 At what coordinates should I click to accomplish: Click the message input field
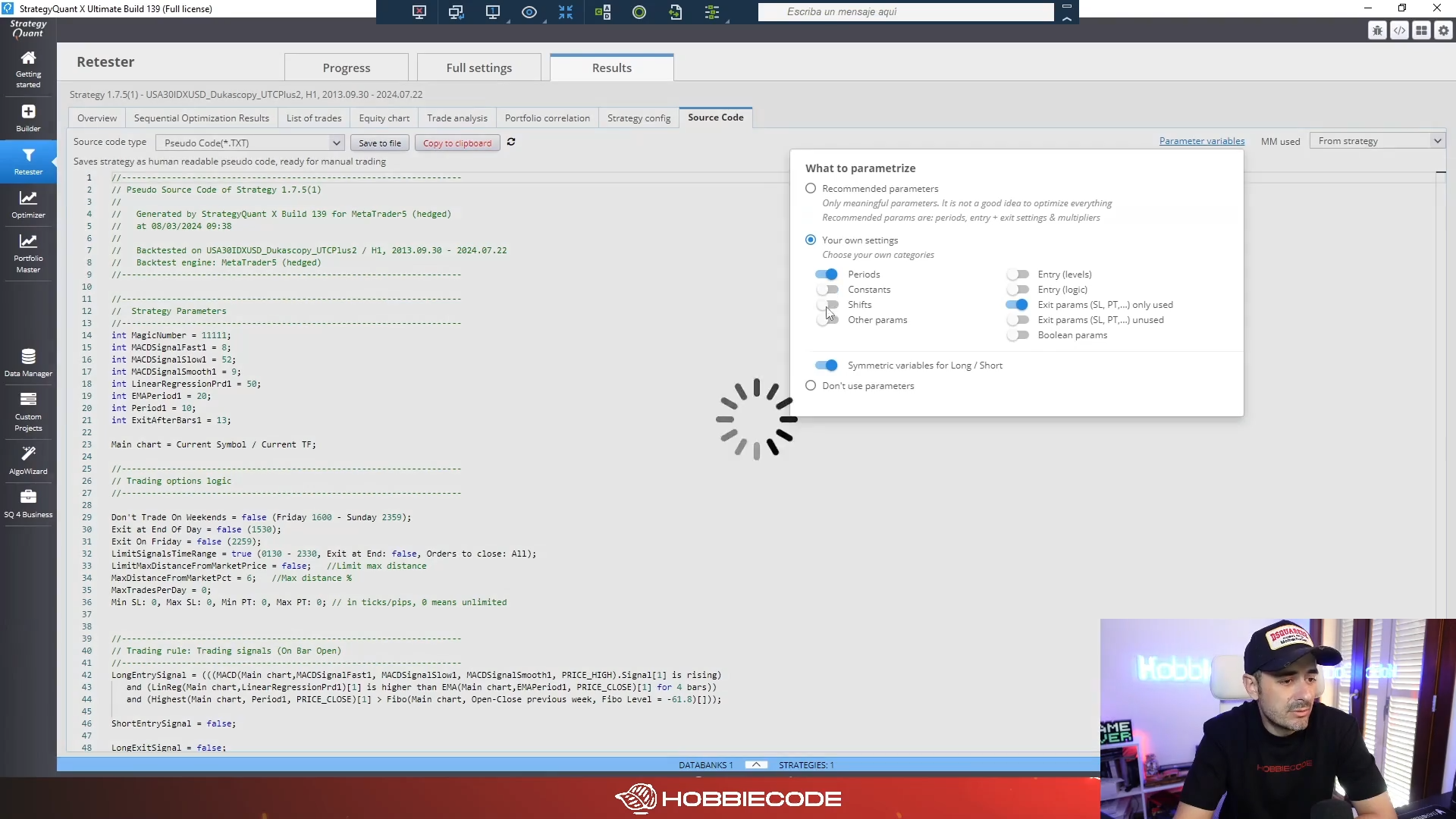906,11
